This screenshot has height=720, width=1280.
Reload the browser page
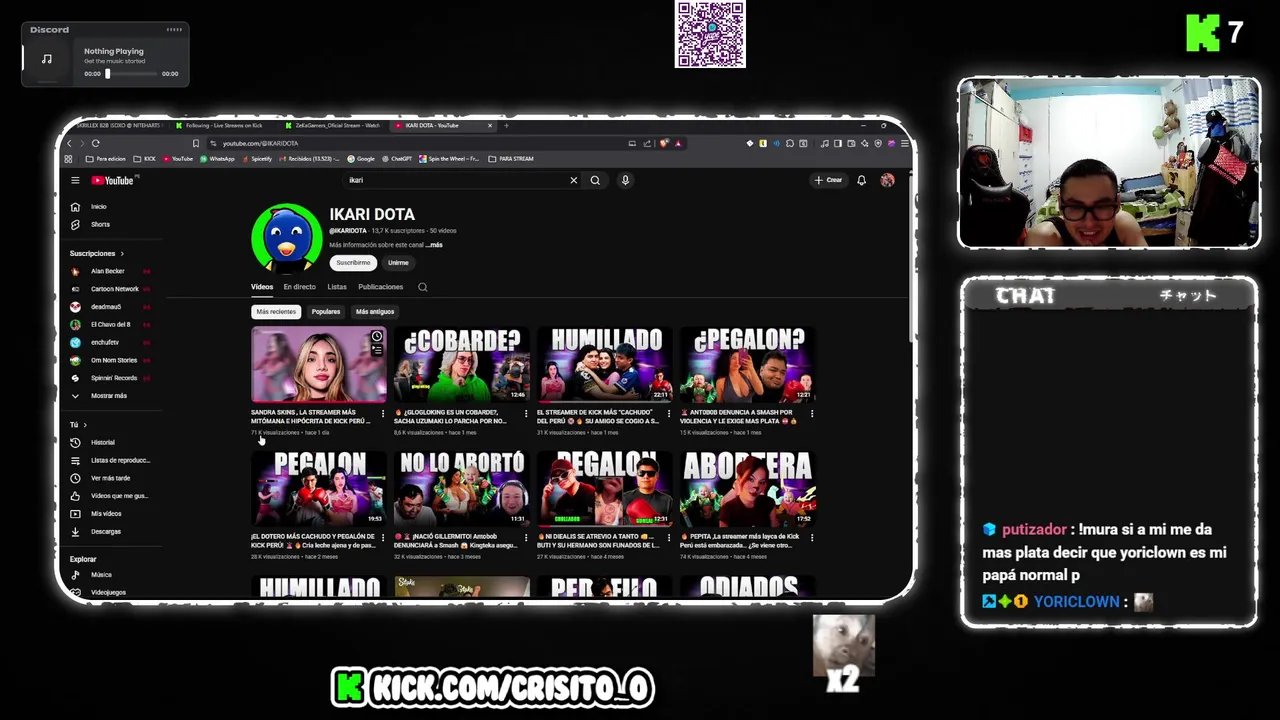95,143
